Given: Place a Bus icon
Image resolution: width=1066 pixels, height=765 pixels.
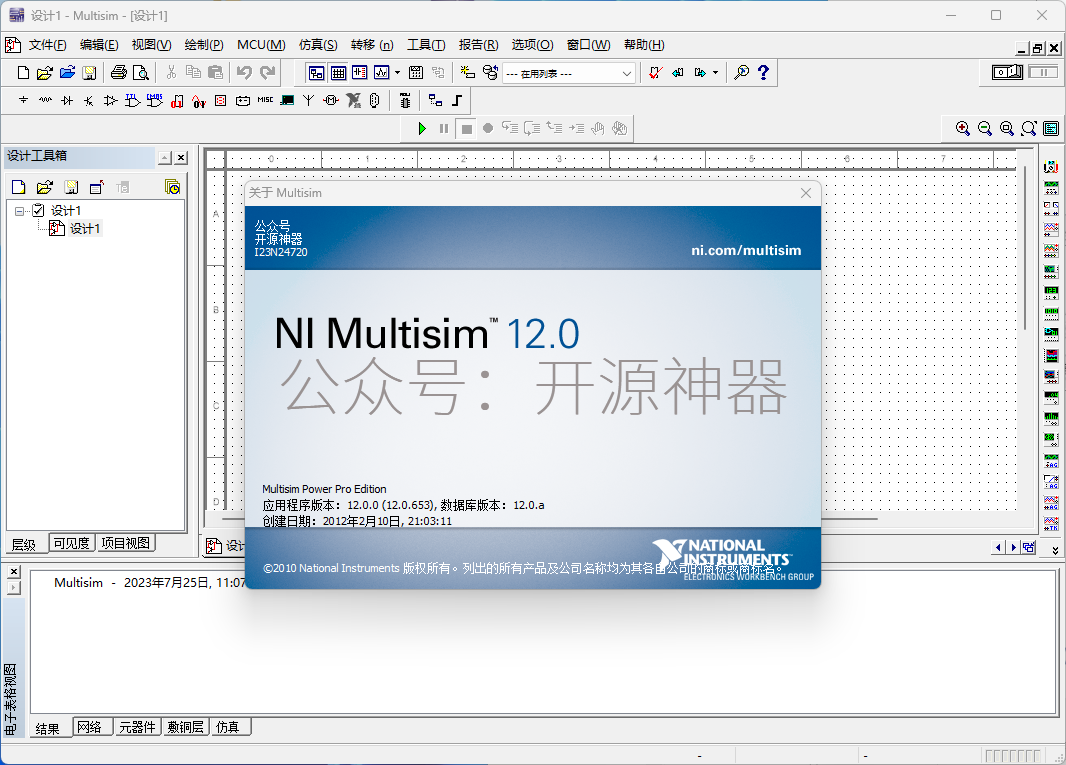Looking at the screenshot, I should [457, 101].
